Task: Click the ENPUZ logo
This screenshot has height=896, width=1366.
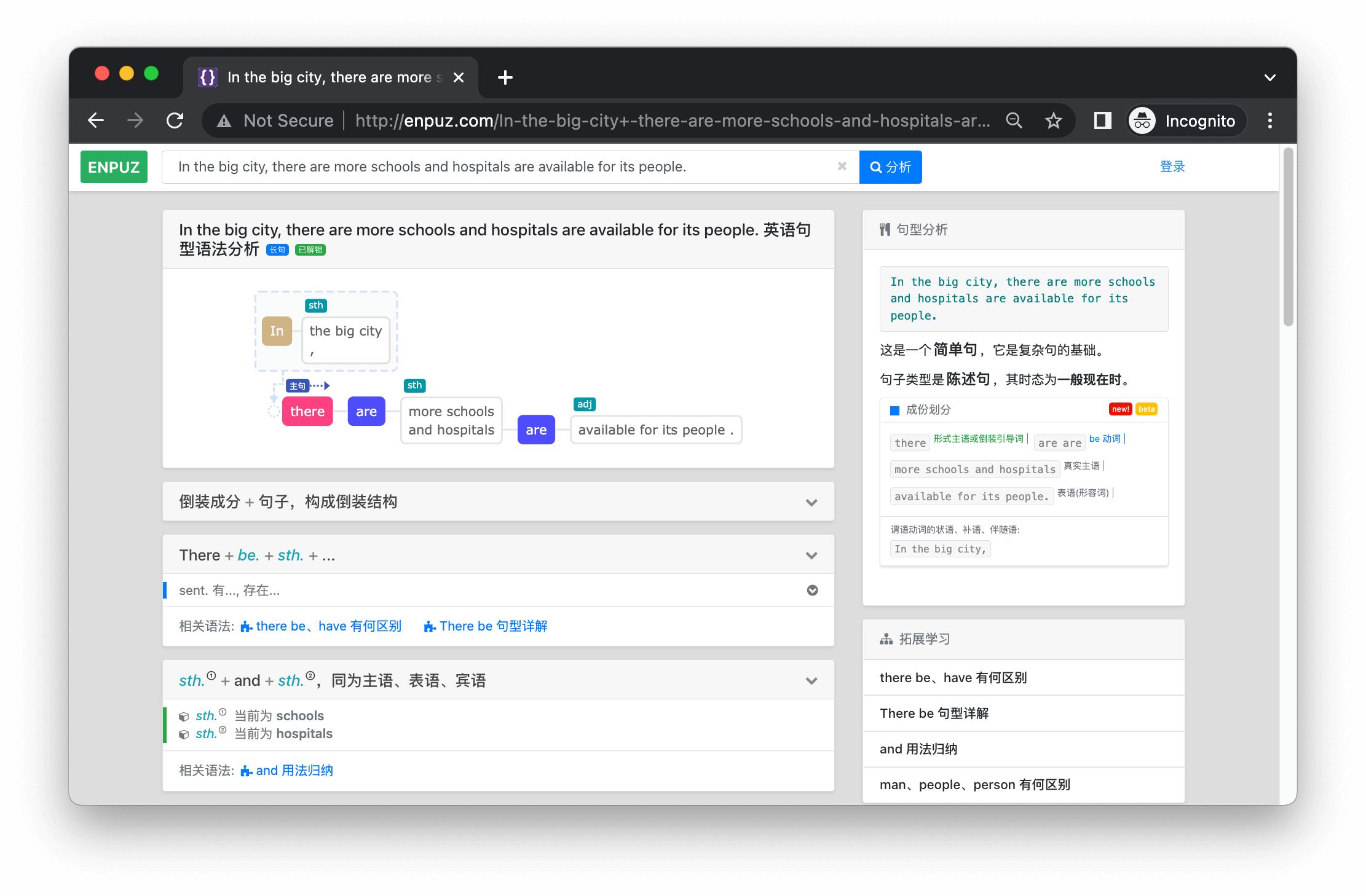Action: coord(114,167)
